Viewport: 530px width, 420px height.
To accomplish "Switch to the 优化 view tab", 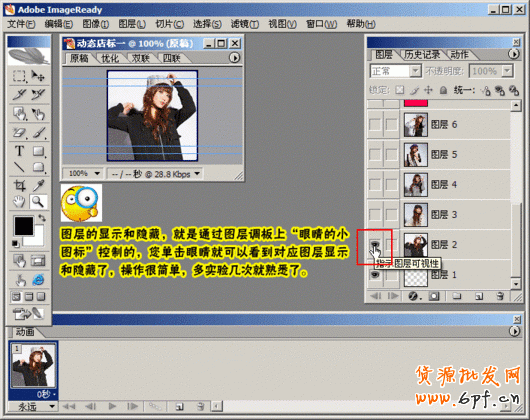I will point(110,58).
